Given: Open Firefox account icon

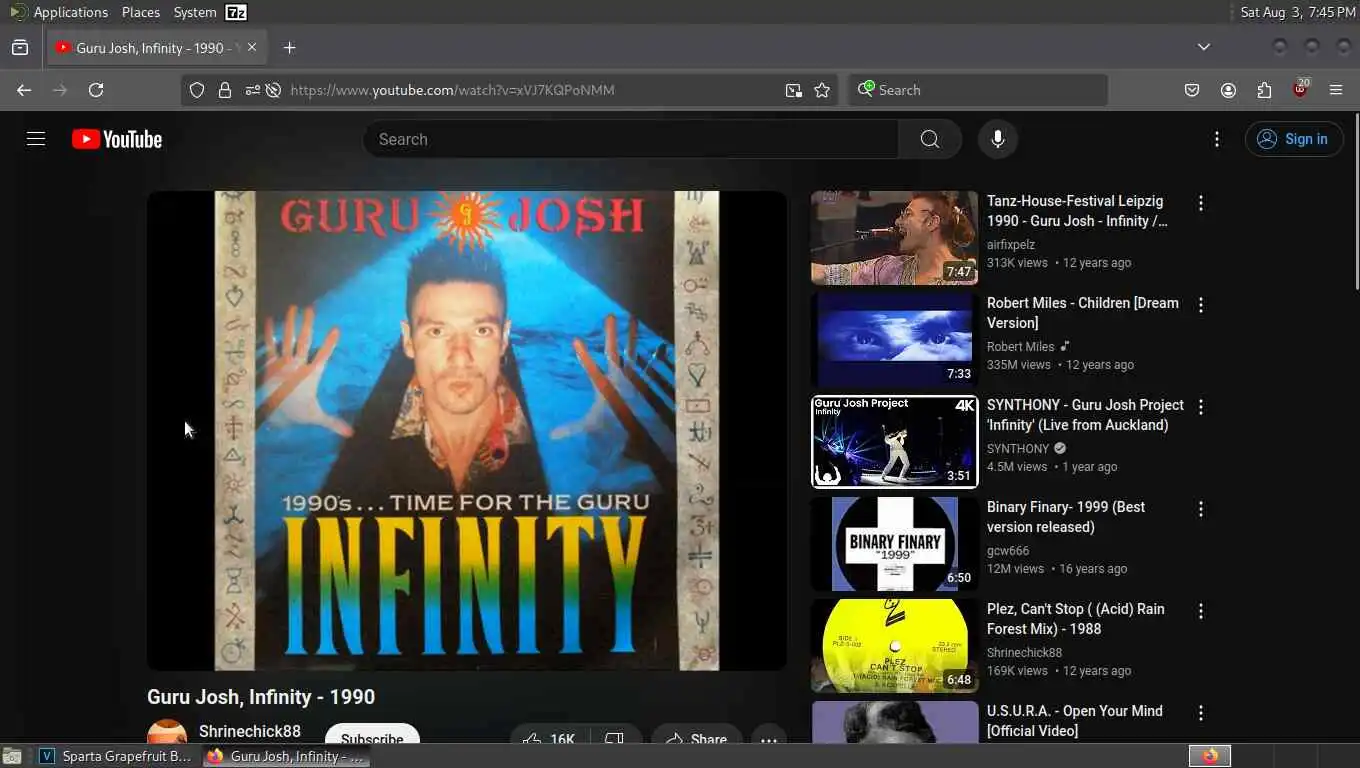Looking at the screenshot, I should (x=1228, y=90).
